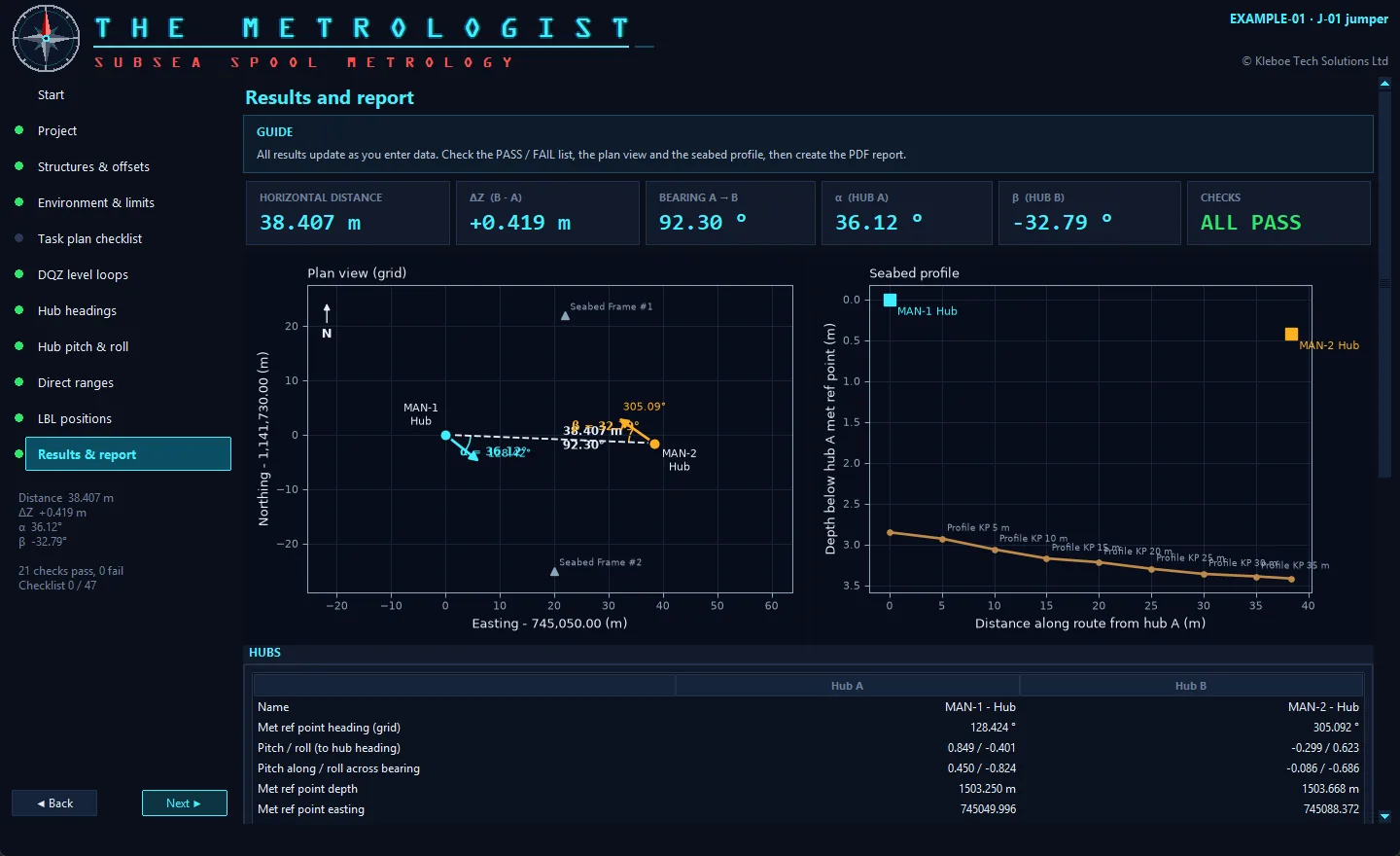
Task: Click the Bearing A→B 92.30° card
Action: click(x=730, y=212)
